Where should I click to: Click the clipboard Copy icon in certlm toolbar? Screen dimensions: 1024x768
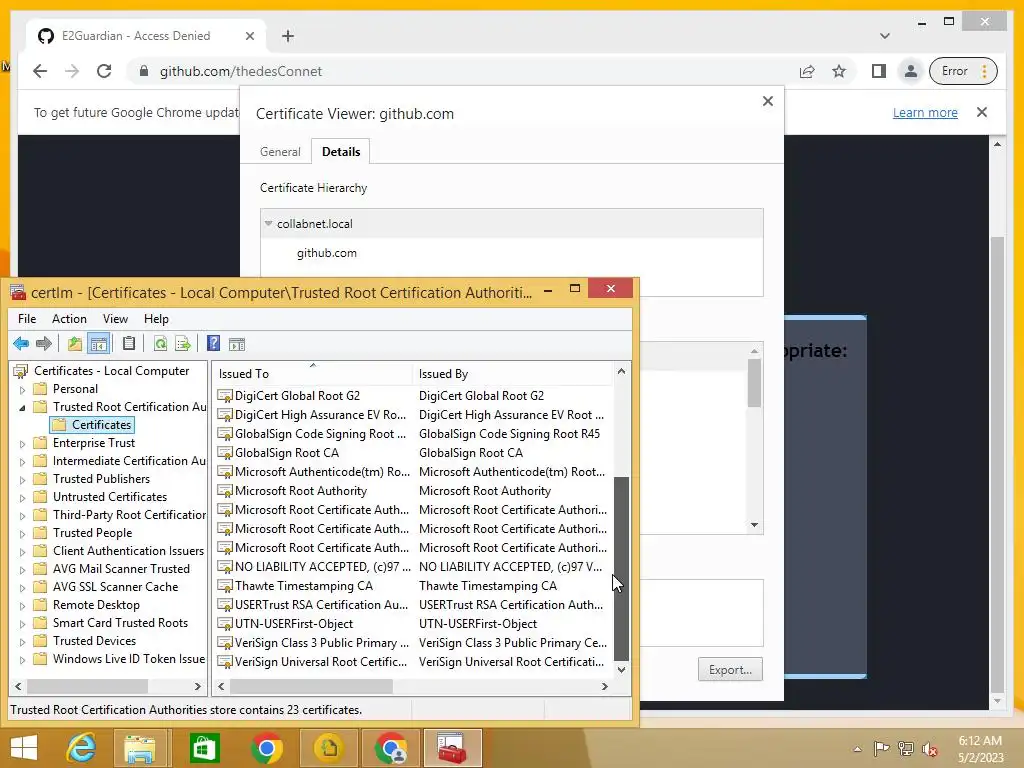129,344
